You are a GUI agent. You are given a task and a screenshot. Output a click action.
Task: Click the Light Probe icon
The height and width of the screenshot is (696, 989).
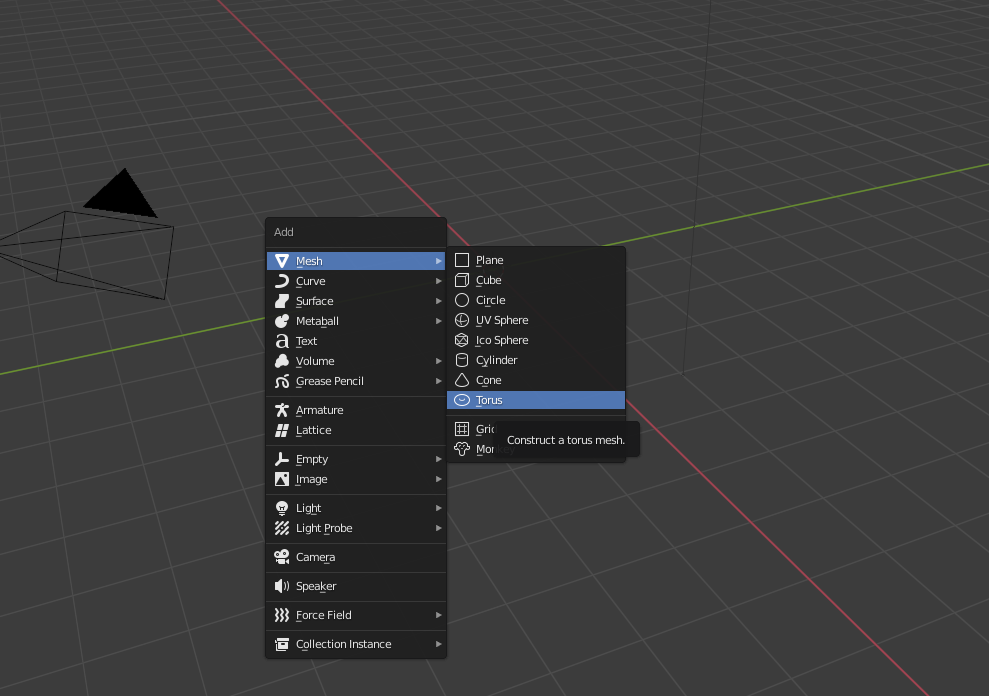pos(282,528)
